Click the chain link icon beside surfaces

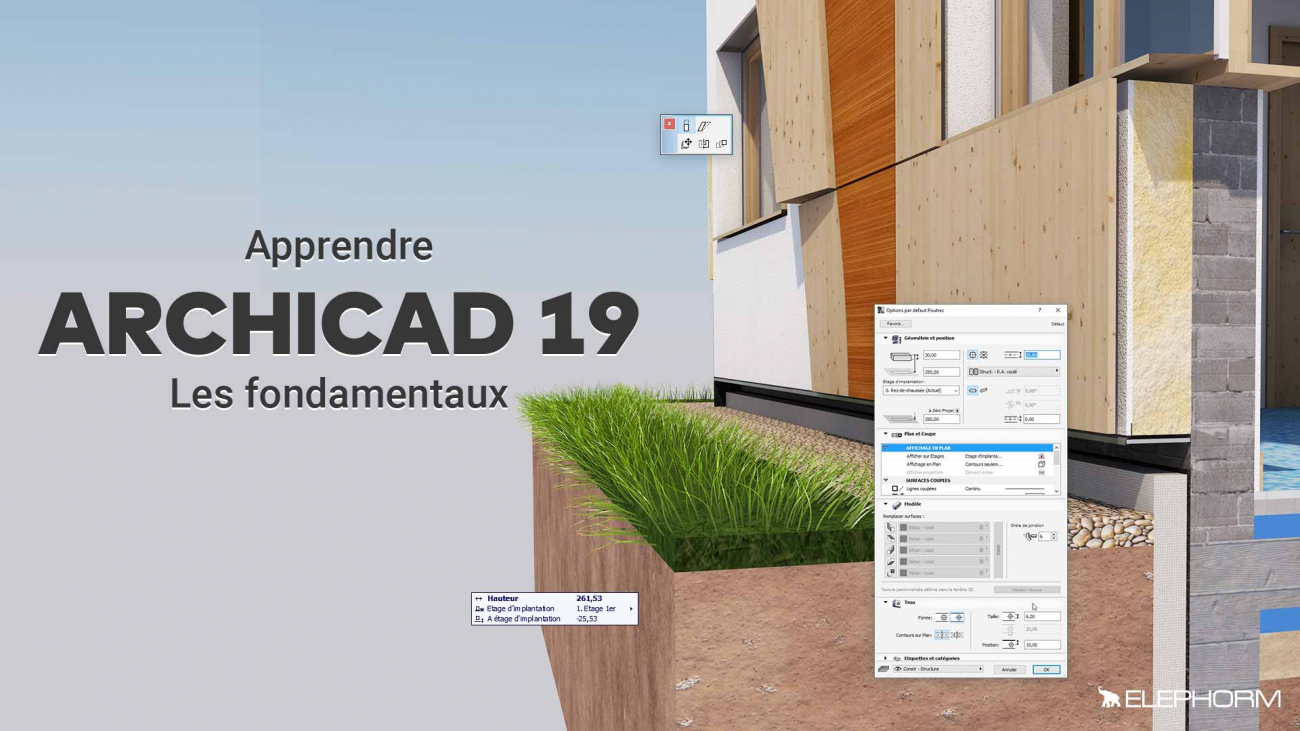(x=998, y=550)
